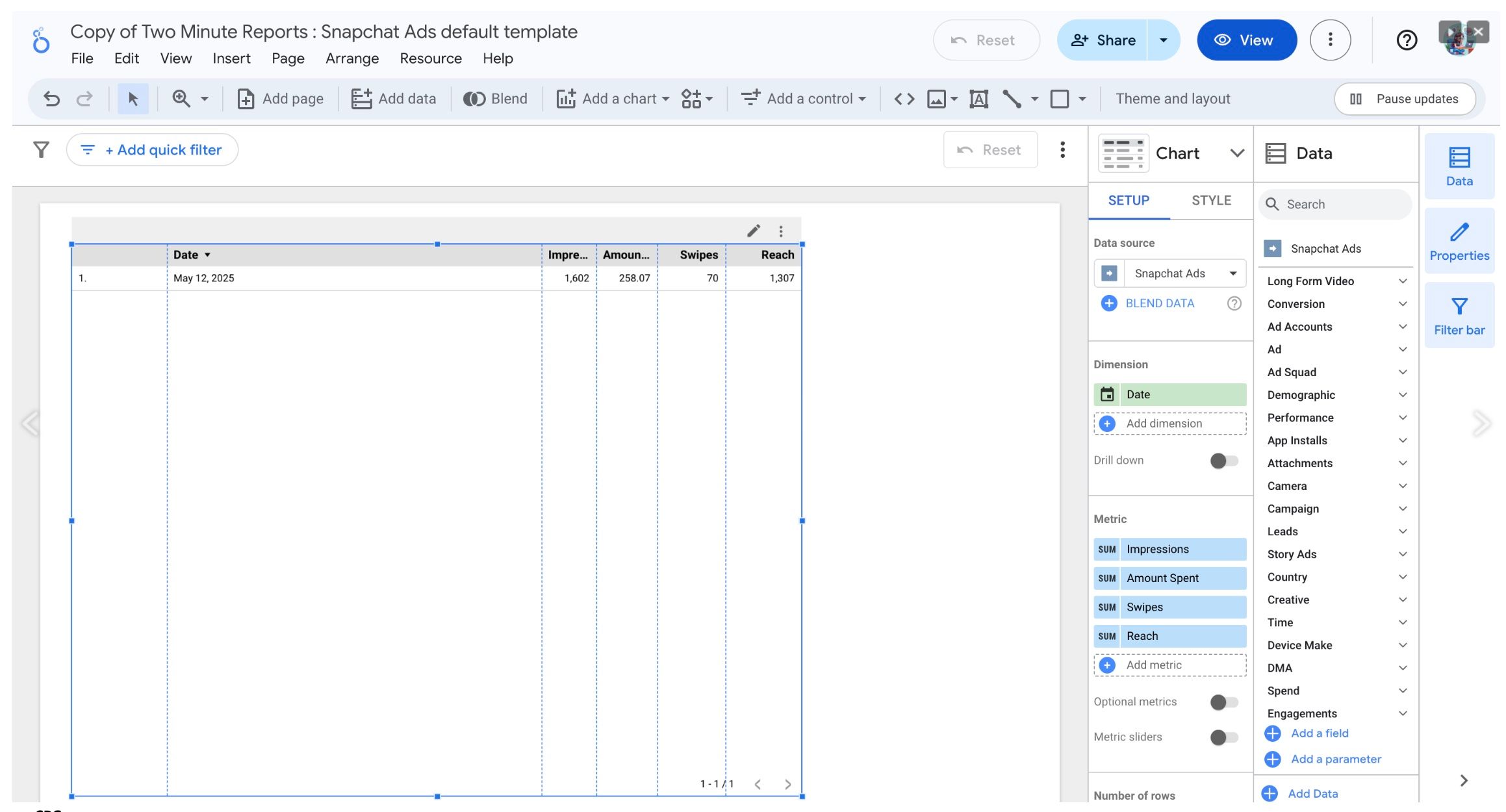The image size is (1506, 812).
Task: Enable the Metric sliders toggle
Action: 1223,737
